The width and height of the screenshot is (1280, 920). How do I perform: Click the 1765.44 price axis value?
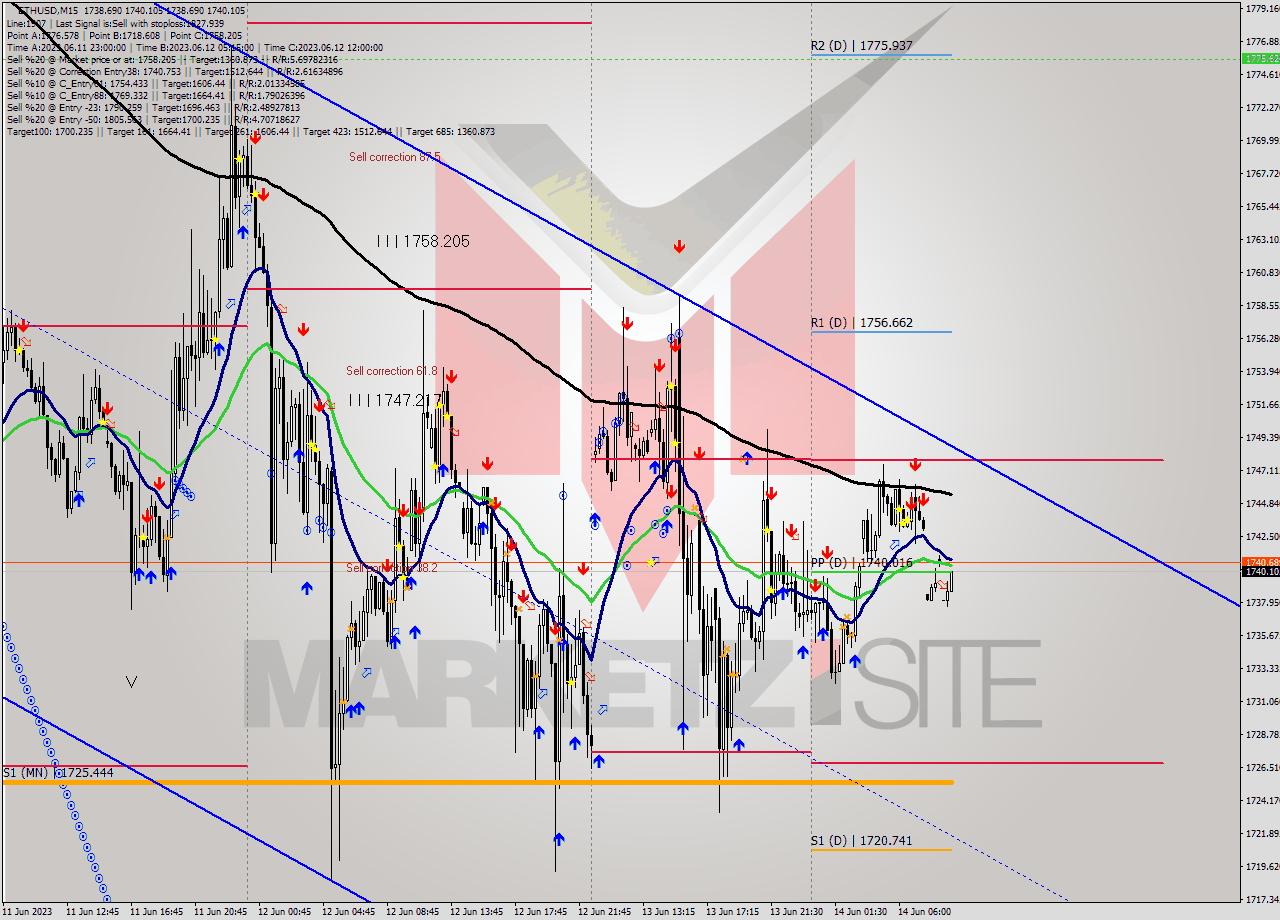(1261, 206)
